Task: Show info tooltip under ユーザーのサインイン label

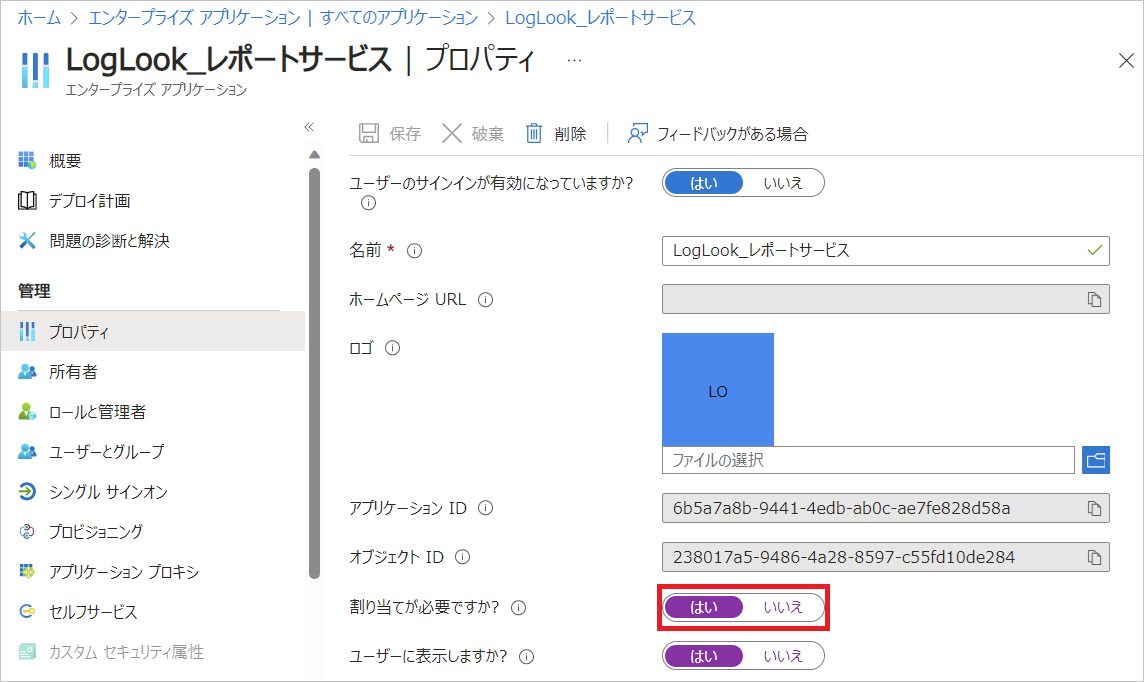Action: pyautogui.click(x=368, y=203)
